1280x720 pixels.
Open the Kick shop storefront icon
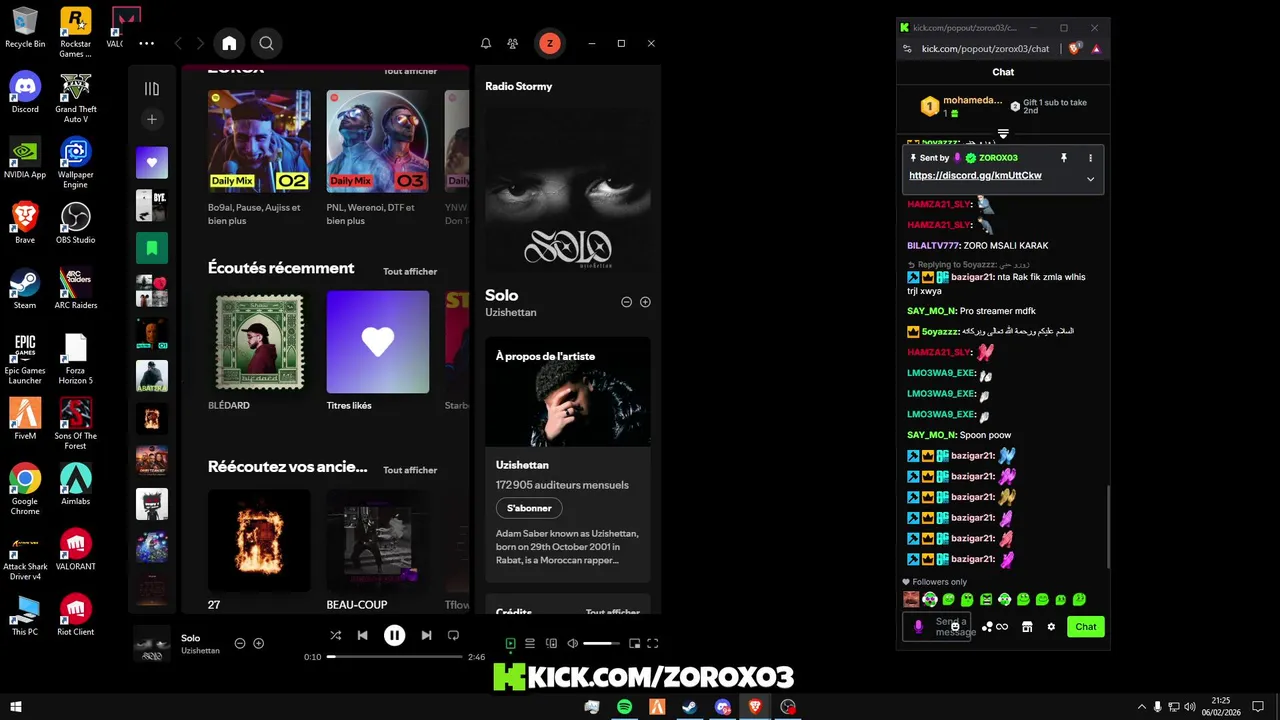[x=1027, y=627]
